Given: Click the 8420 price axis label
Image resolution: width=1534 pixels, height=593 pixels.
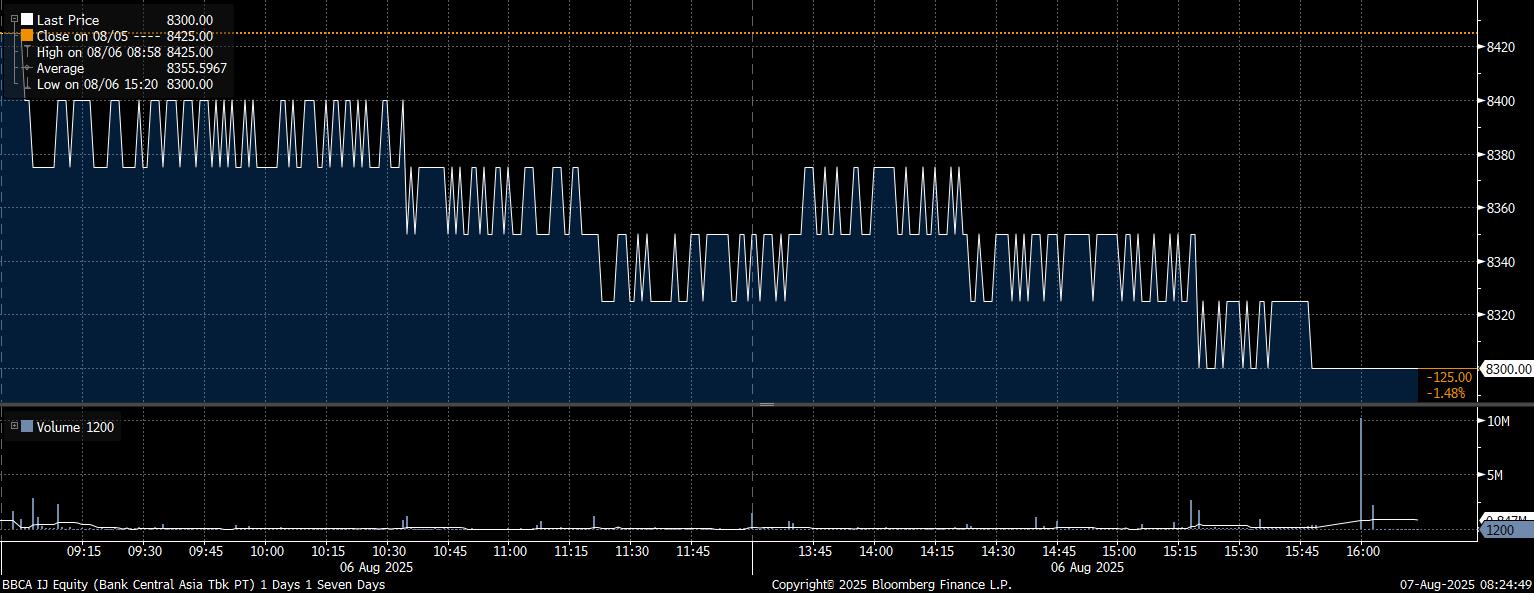Looking at the screenshot, I should [1500, 47].
